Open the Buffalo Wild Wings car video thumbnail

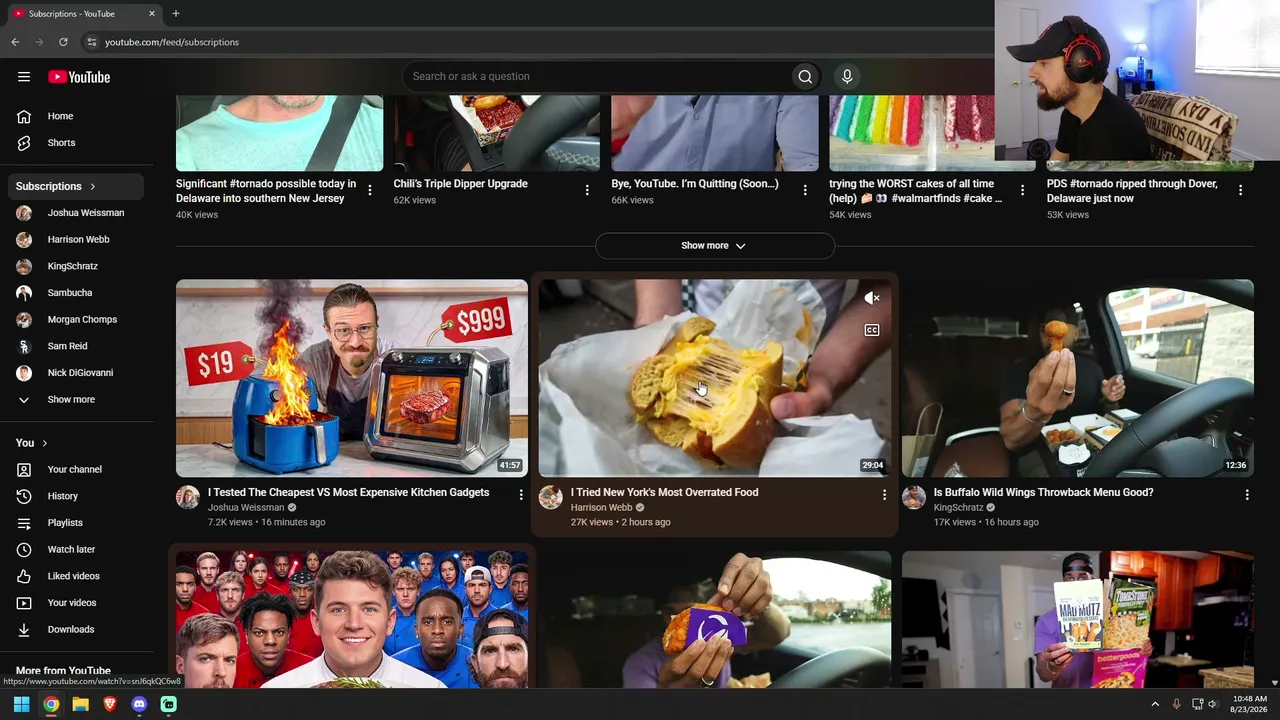tap(1078, 378)
